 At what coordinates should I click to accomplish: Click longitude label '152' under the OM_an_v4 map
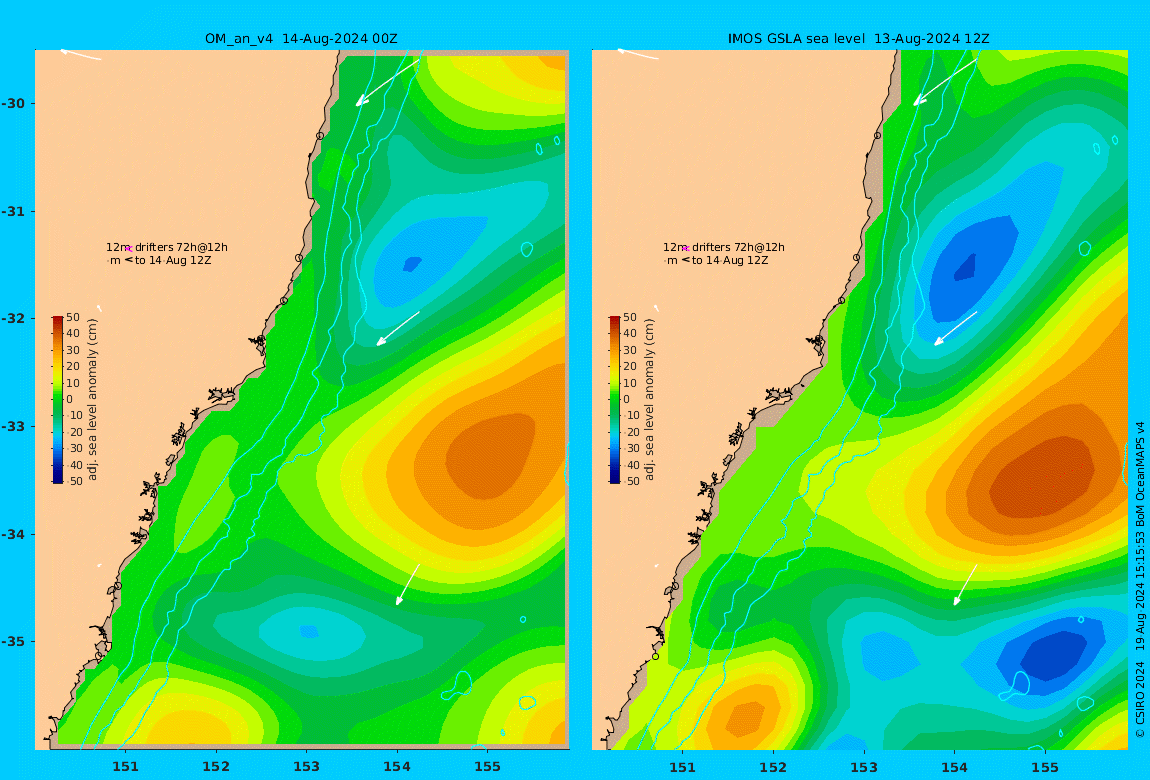tap(216, 766)
